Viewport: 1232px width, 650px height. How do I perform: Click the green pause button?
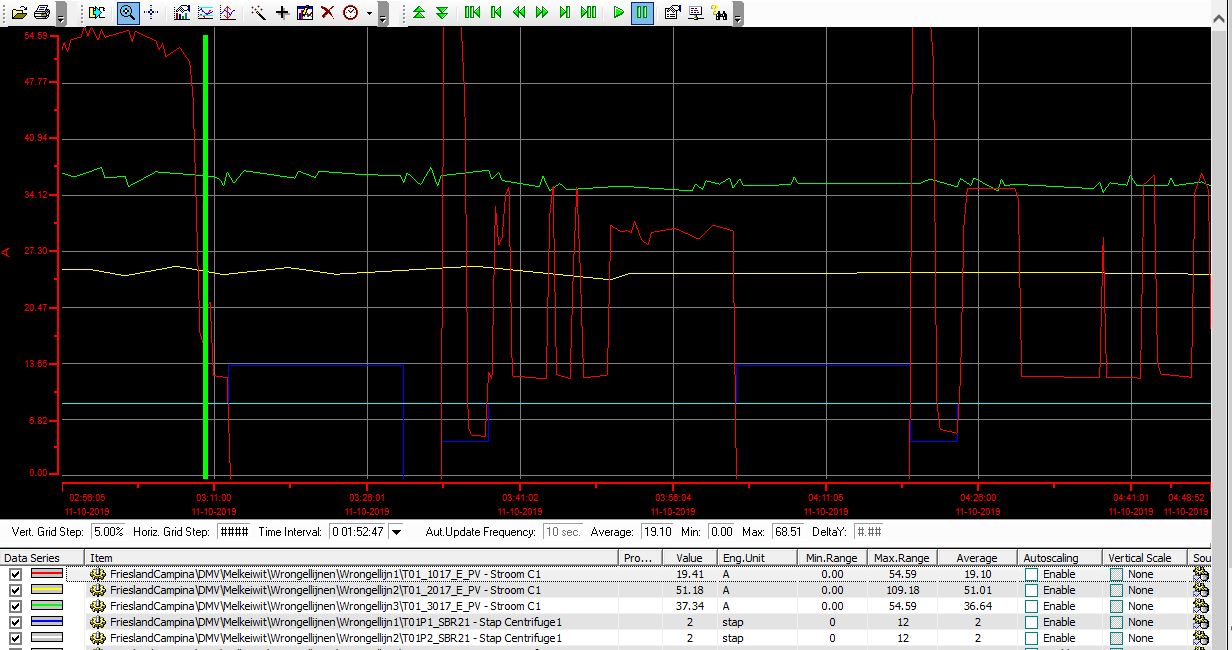click(642, 13)
